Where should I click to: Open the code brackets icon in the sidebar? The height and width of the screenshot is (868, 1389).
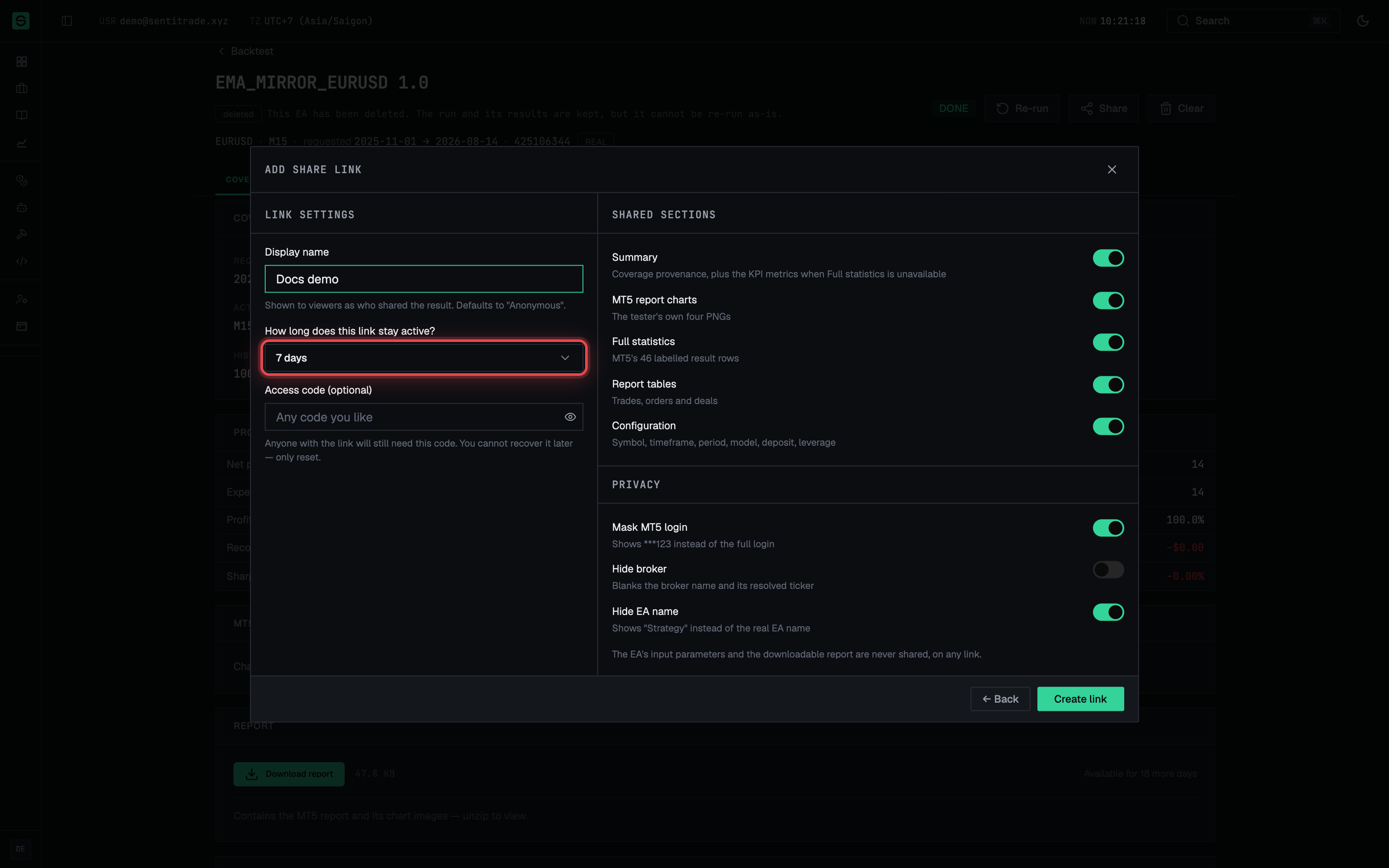22,261
